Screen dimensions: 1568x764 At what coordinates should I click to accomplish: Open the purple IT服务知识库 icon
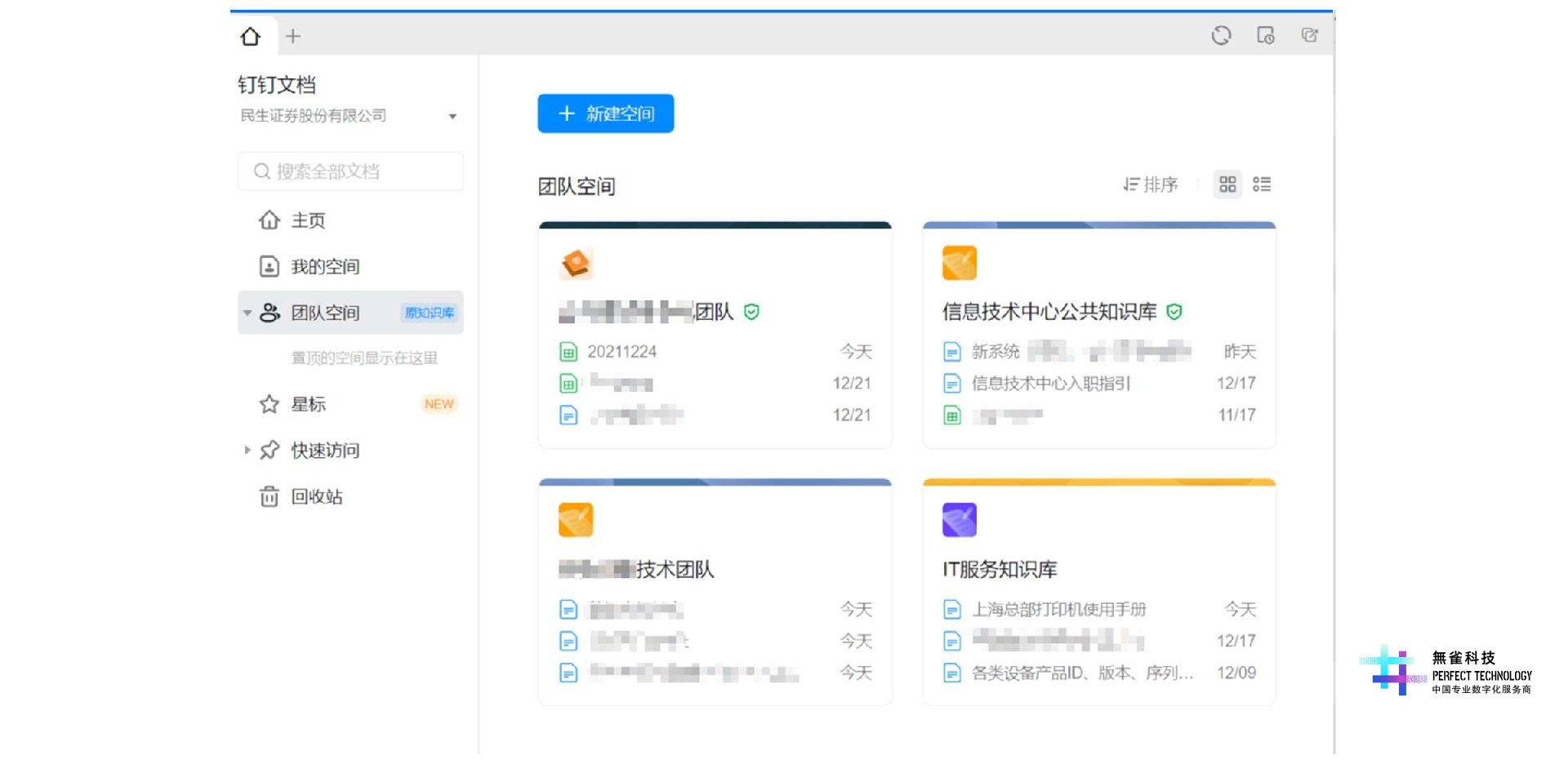pos(960,521)
